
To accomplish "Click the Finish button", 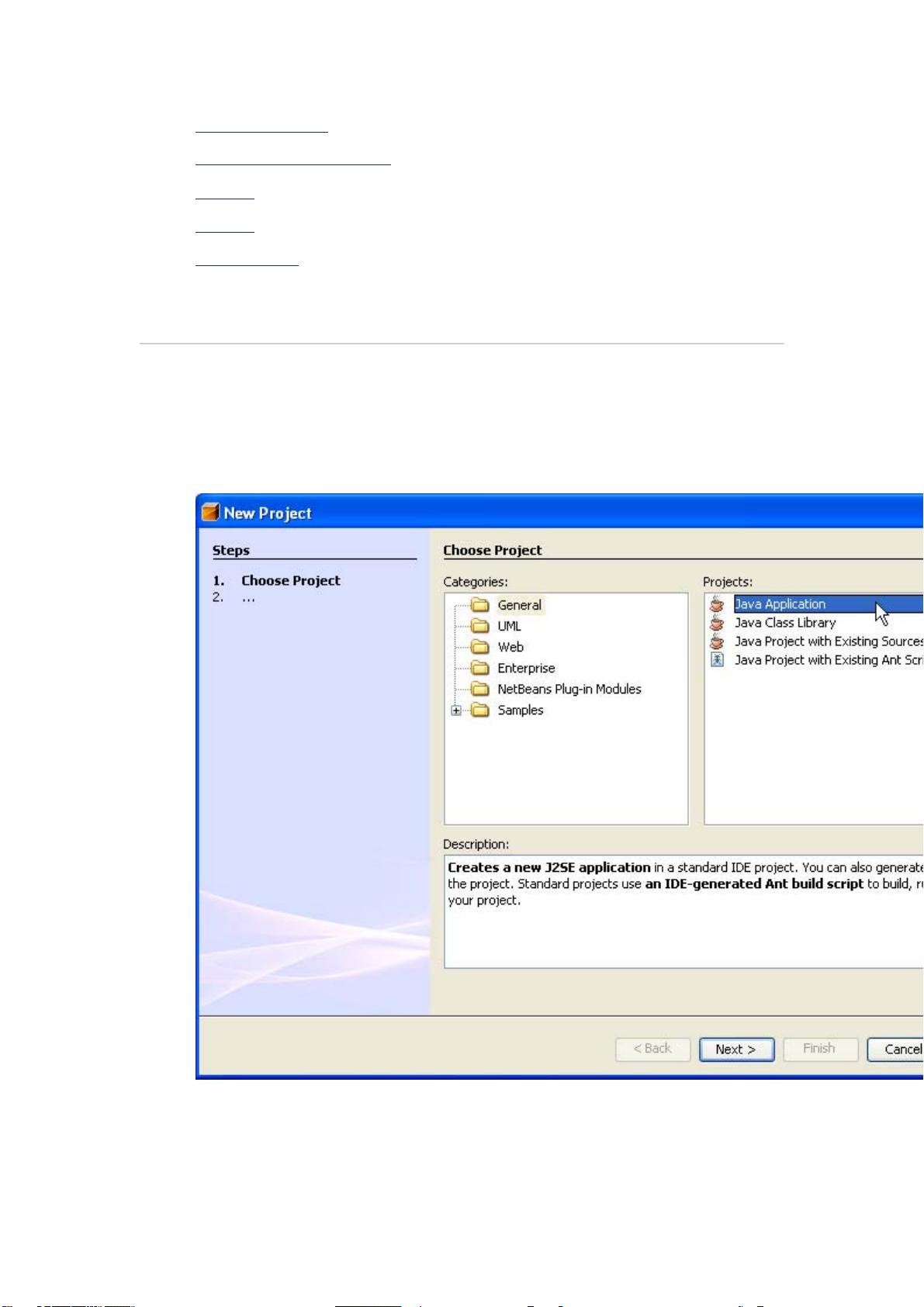I will (820, 1049).
